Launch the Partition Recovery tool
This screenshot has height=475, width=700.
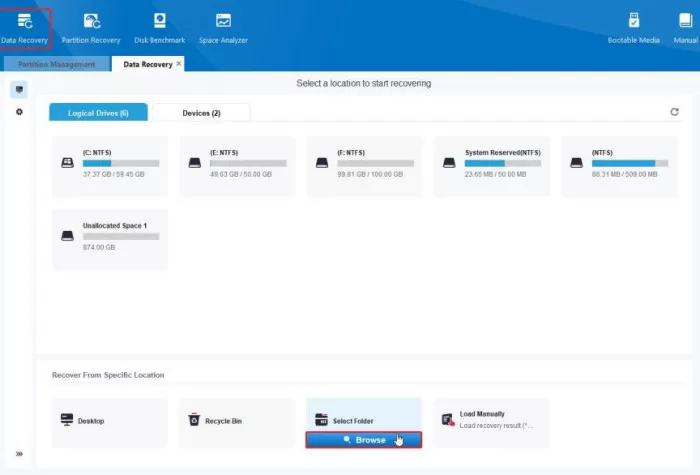pyautogui.click(x=91, y=29)
